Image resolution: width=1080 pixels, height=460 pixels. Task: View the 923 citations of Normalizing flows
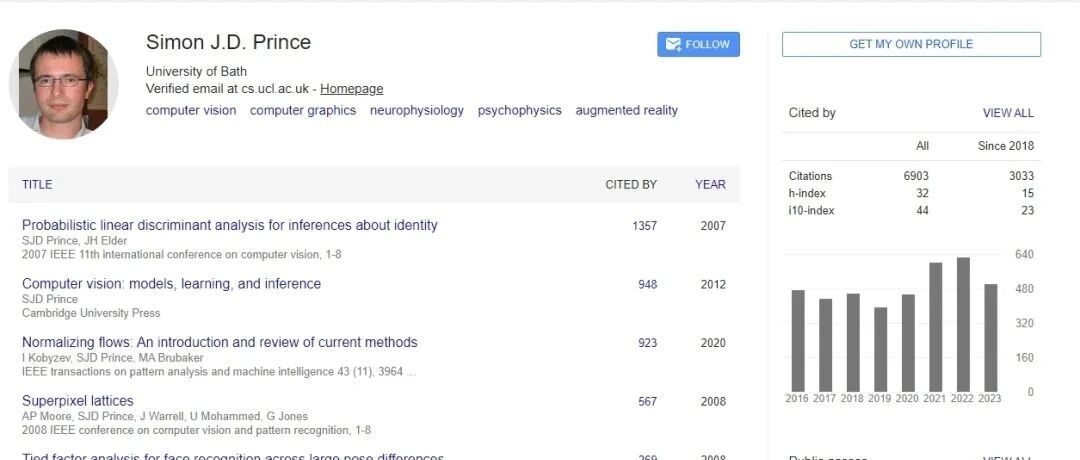[647, 343]
